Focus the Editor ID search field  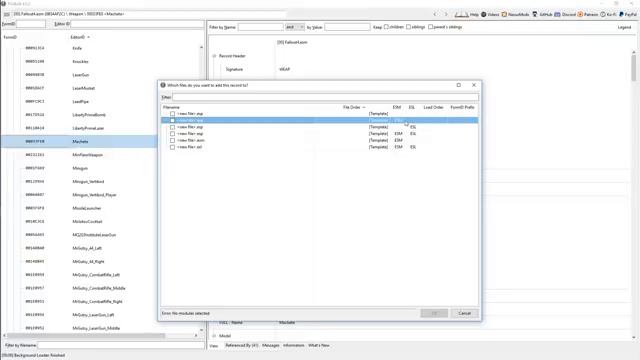tap(137, 24)
